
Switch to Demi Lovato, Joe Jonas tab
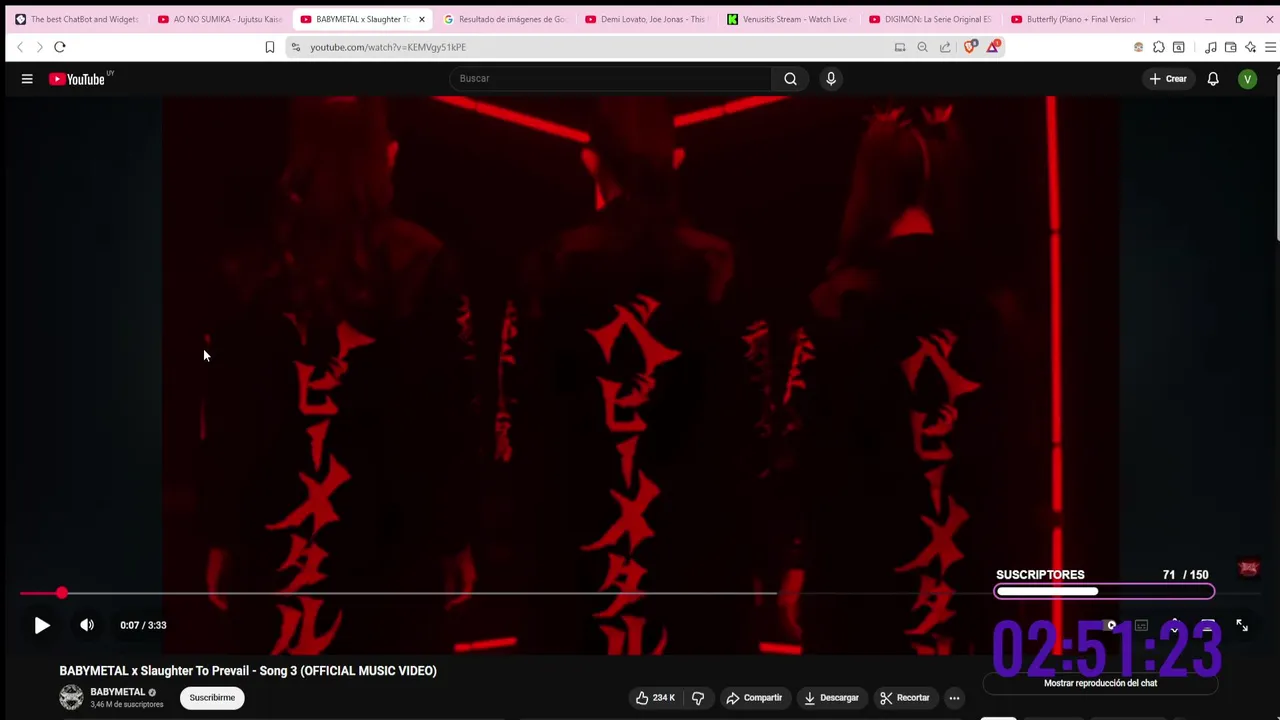(647, 19)
